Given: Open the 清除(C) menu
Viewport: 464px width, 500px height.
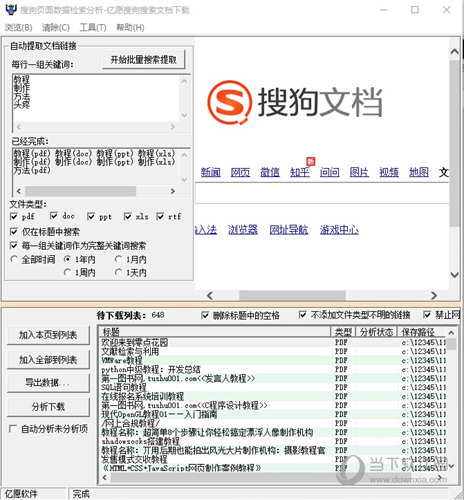Looking at the screenshot, I should [x=56, y=27].
